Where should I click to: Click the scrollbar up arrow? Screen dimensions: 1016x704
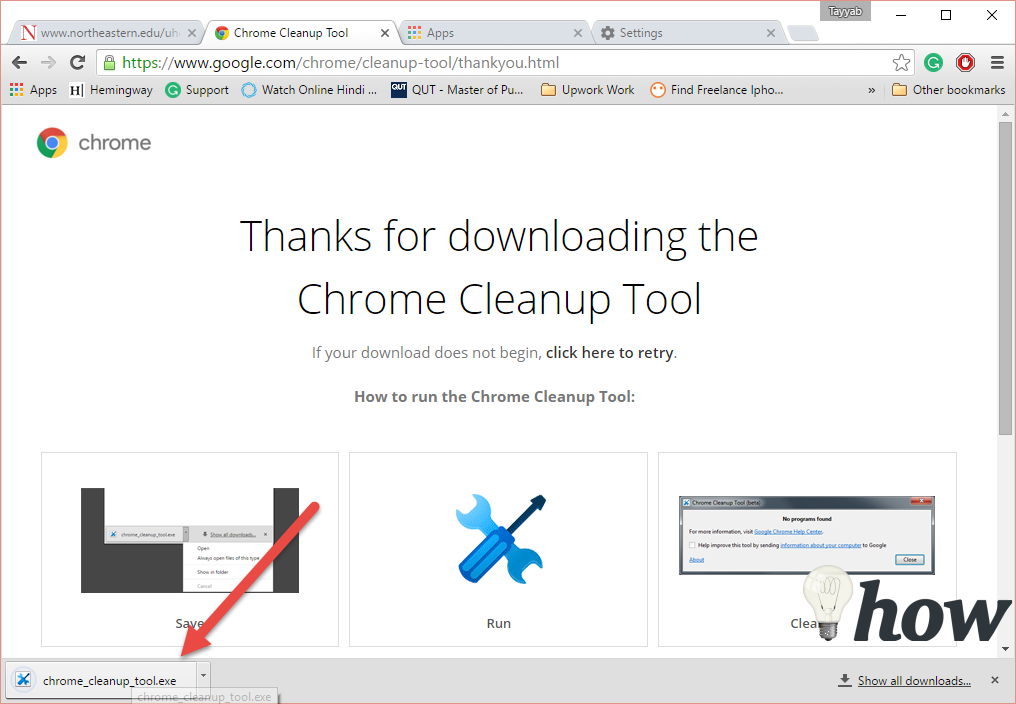[1005, 114]
